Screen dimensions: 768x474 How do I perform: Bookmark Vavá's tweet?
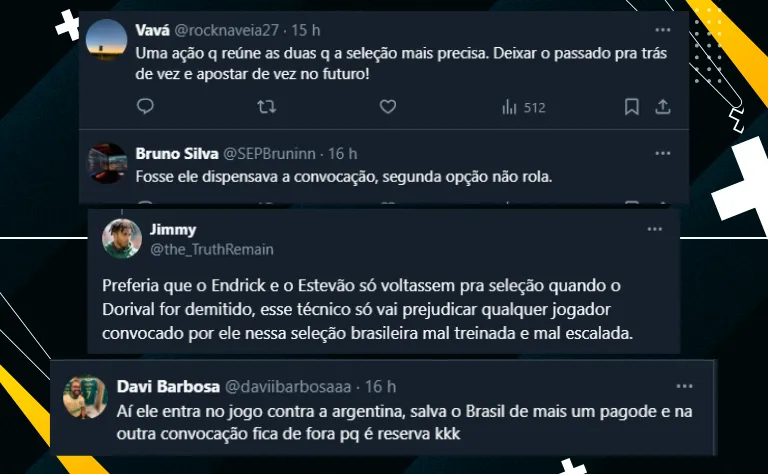(x=632, y=106)
